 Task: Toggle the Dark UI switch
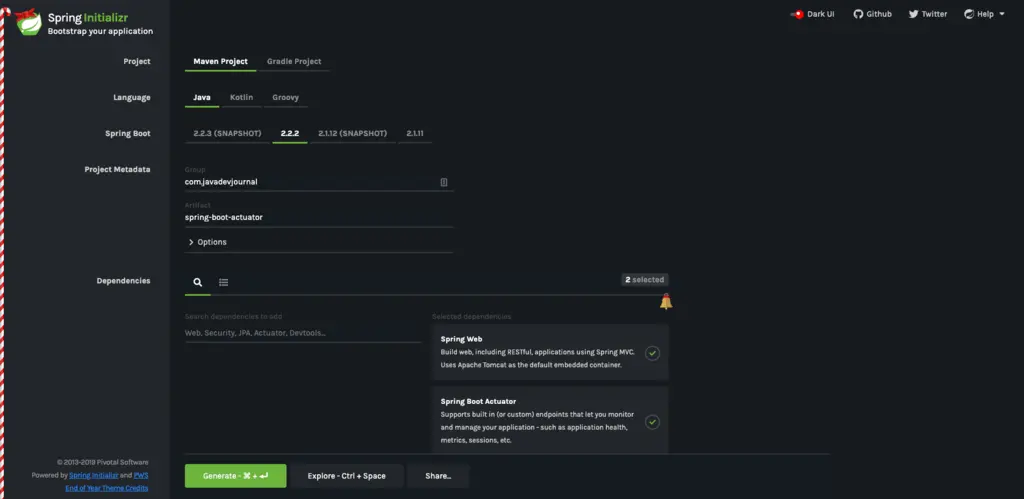pyautogui.click(x=797, y=14)
